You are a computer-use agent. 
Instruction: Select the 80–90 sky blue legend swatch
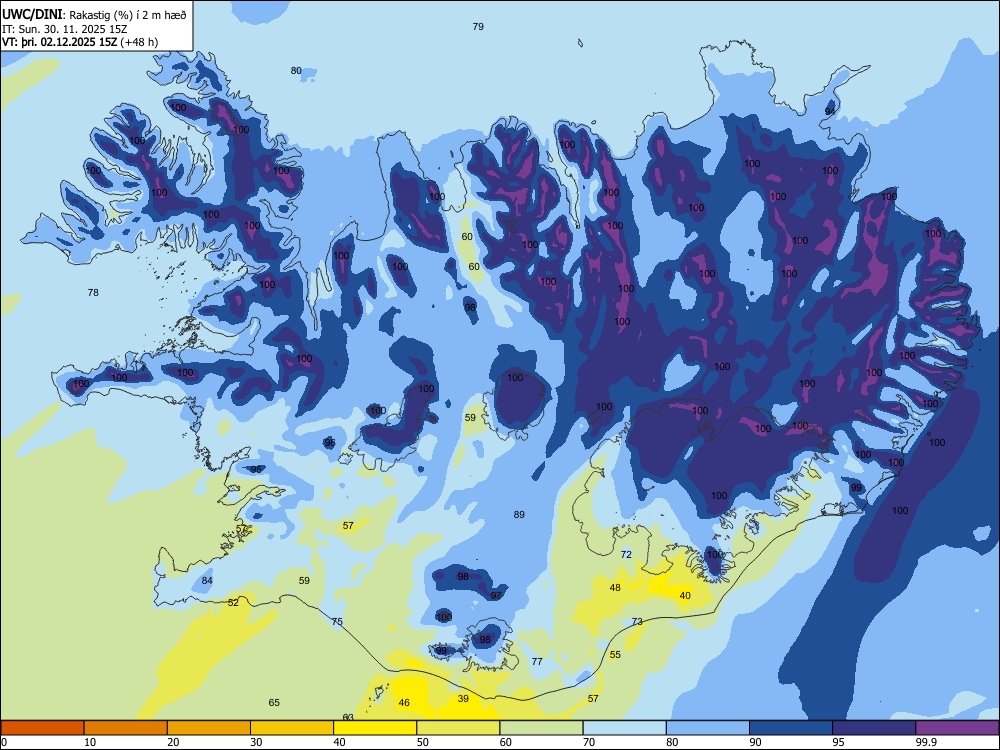tap(707, 728)
